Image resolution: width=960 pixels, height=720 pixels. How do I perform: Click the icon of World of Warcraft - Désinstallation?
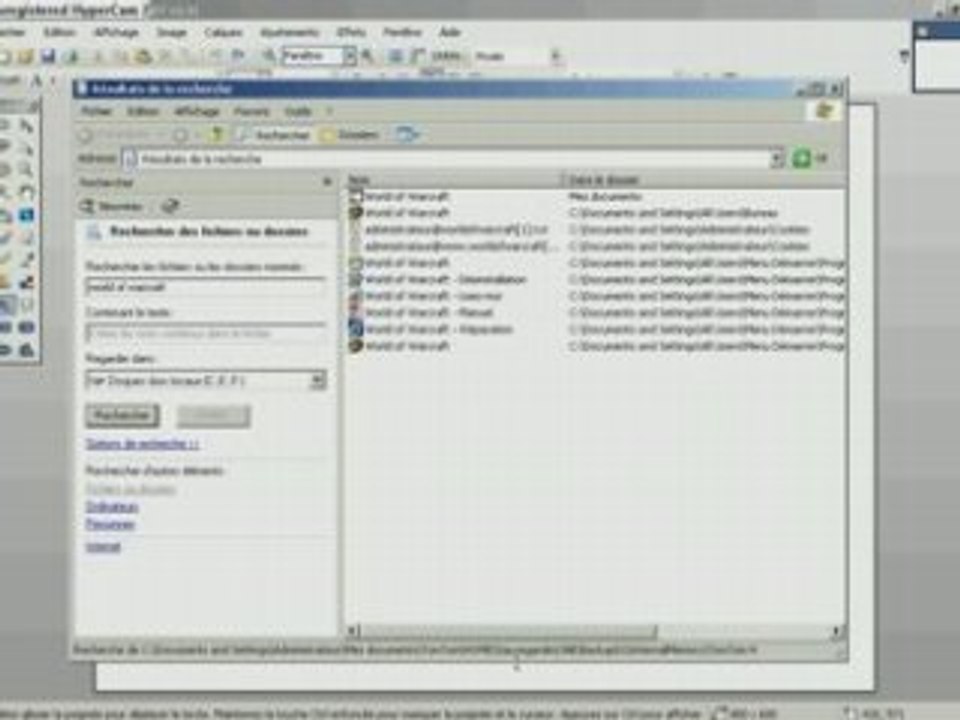click(356, 280)
